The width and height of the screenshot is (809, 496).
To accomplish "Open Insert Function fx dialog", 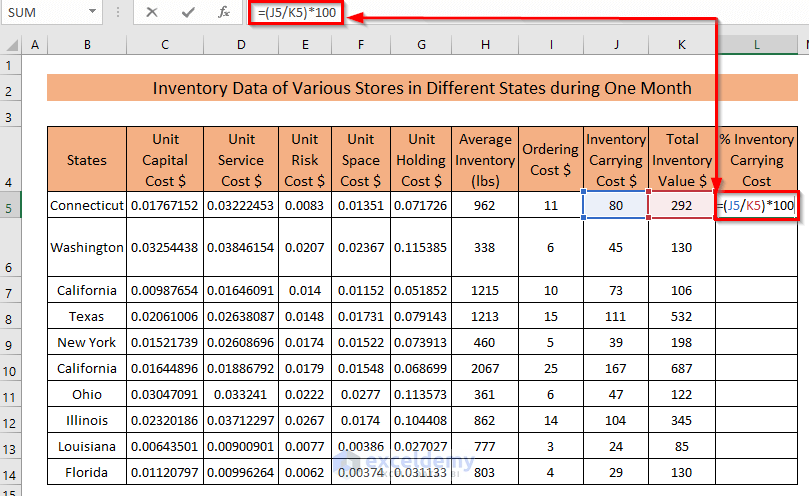I will (224, 13).
